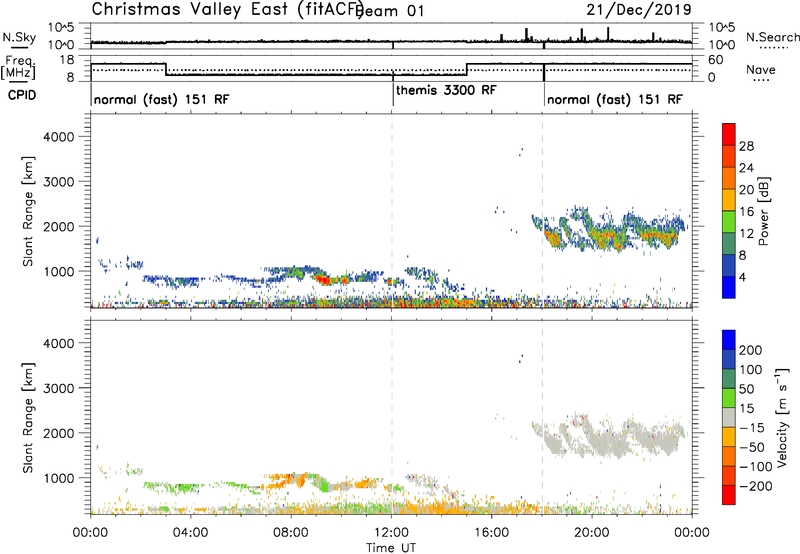The height and width of the screenshot is (554, 800).
Task: Click the 'Power [dB]' color bar label
Action: tap(763, 211)
